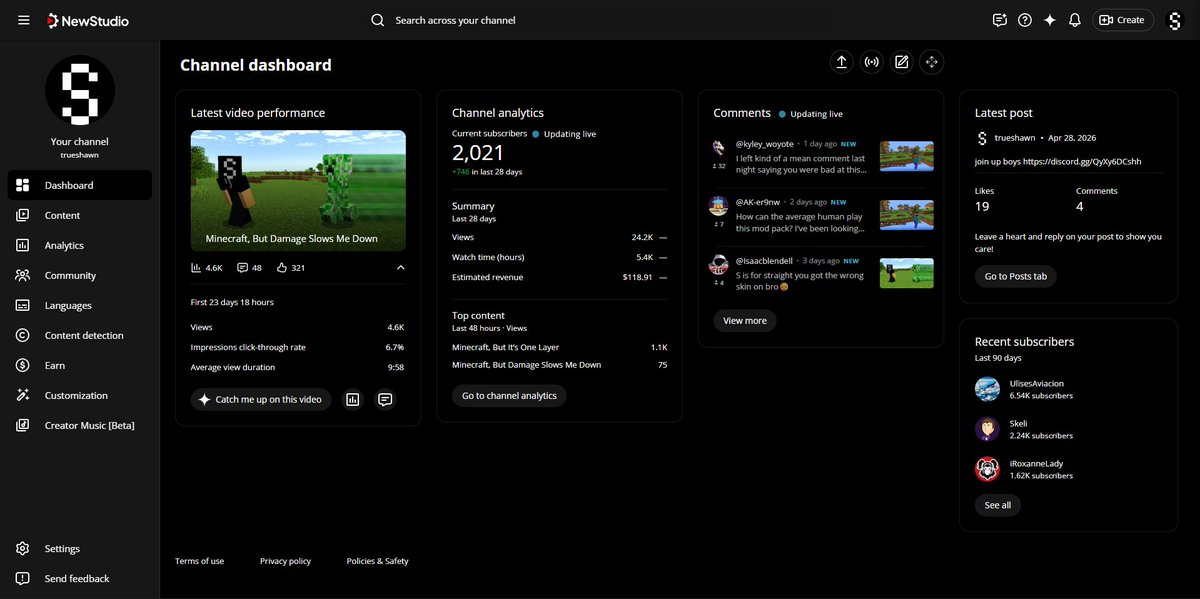Open Content detection in the sidebar
This screenshot has height=599, width=1200.
coord(80,335)
